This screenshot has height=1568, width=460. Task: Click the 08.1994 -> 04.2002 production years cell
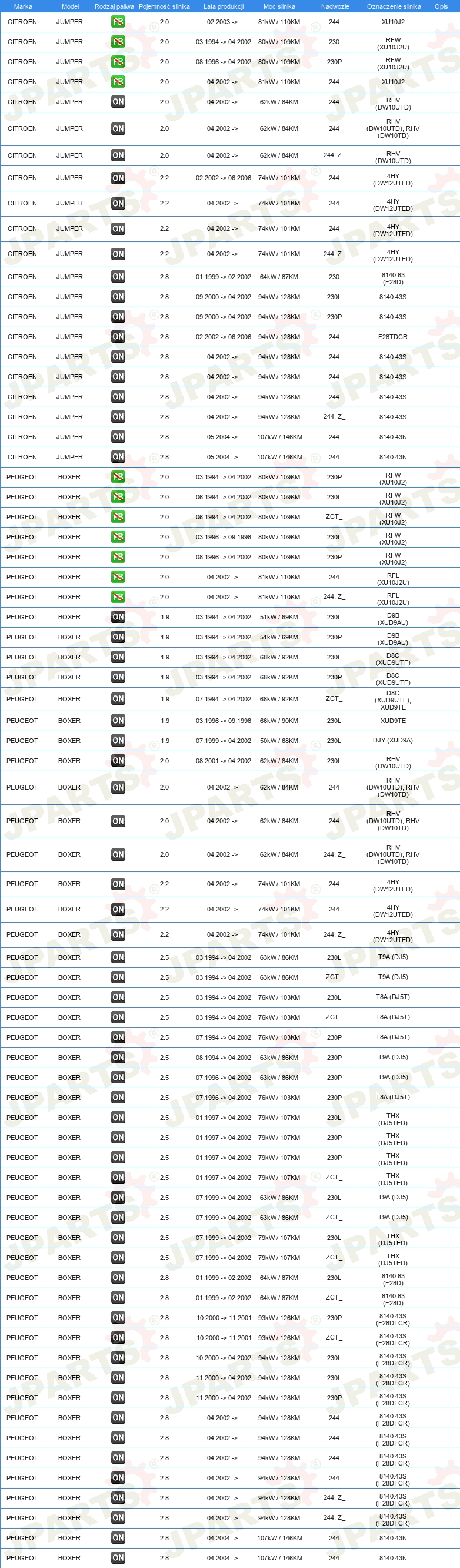[224, 1058]
